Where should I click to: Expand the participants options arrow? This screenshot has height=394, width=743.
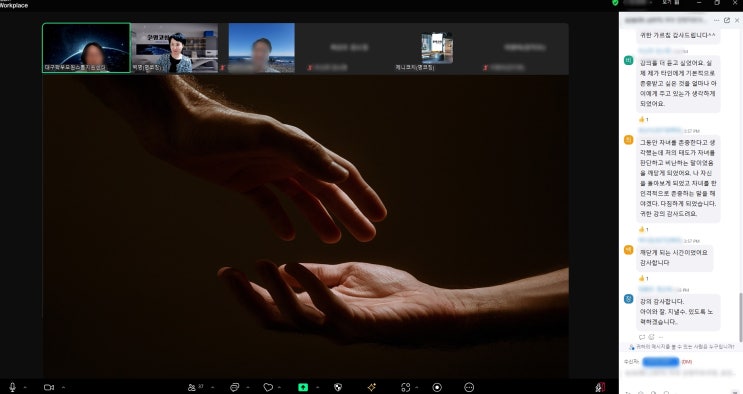click(212, 387)
